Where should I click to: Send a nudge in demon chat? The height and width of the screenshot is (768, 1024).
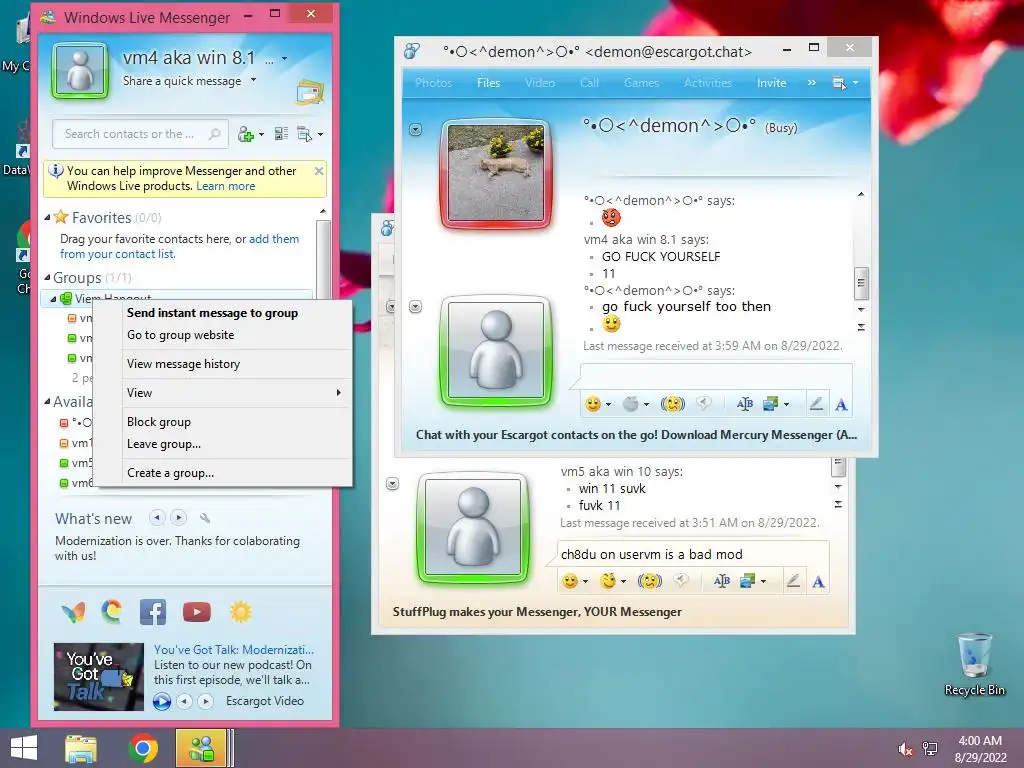(x=673, y=404)
